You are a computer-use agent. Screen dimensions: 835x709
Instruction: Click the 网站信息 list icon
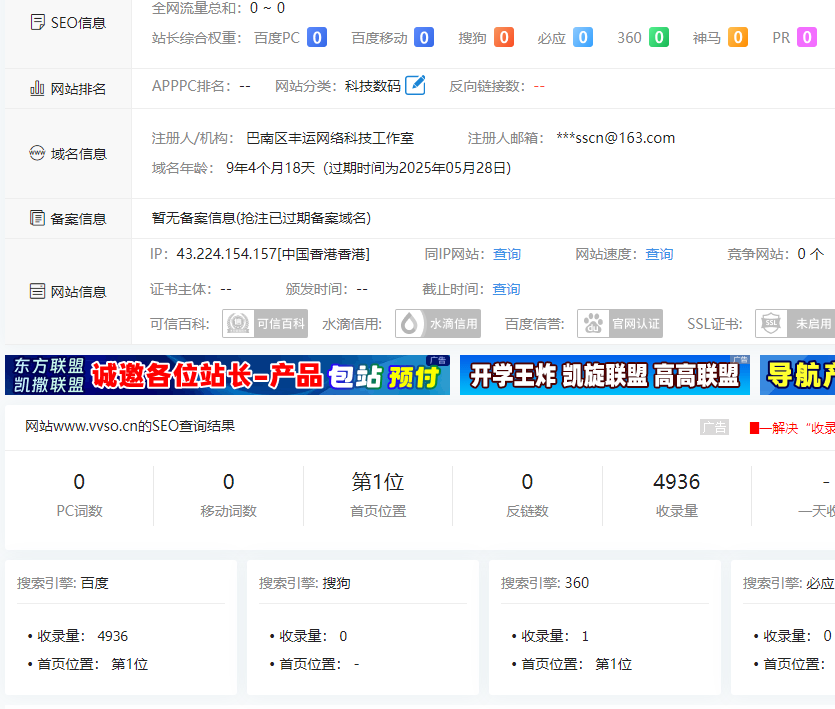pos(37,291)
